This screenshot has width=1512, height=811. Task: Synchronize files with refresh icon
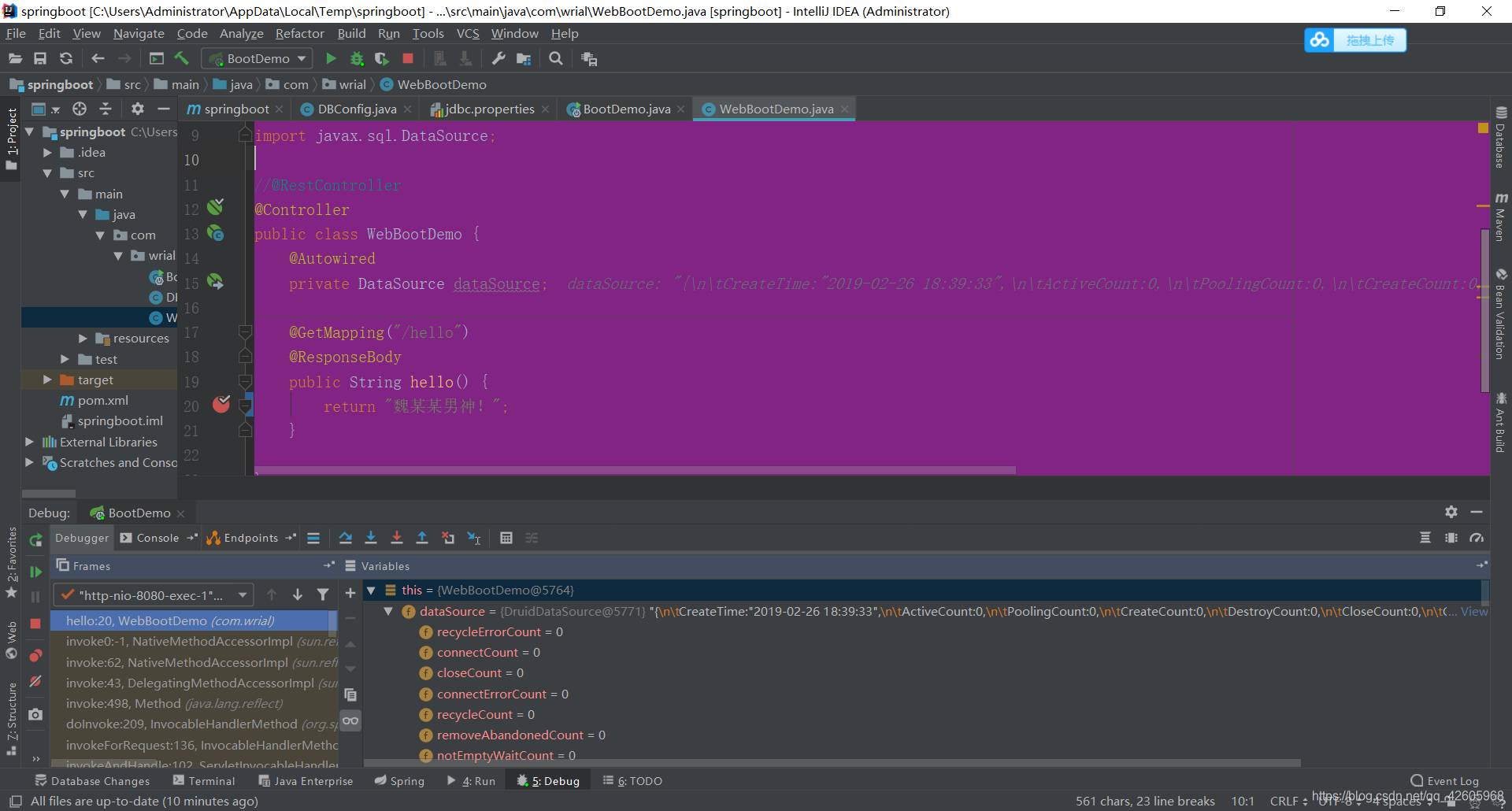66,58
